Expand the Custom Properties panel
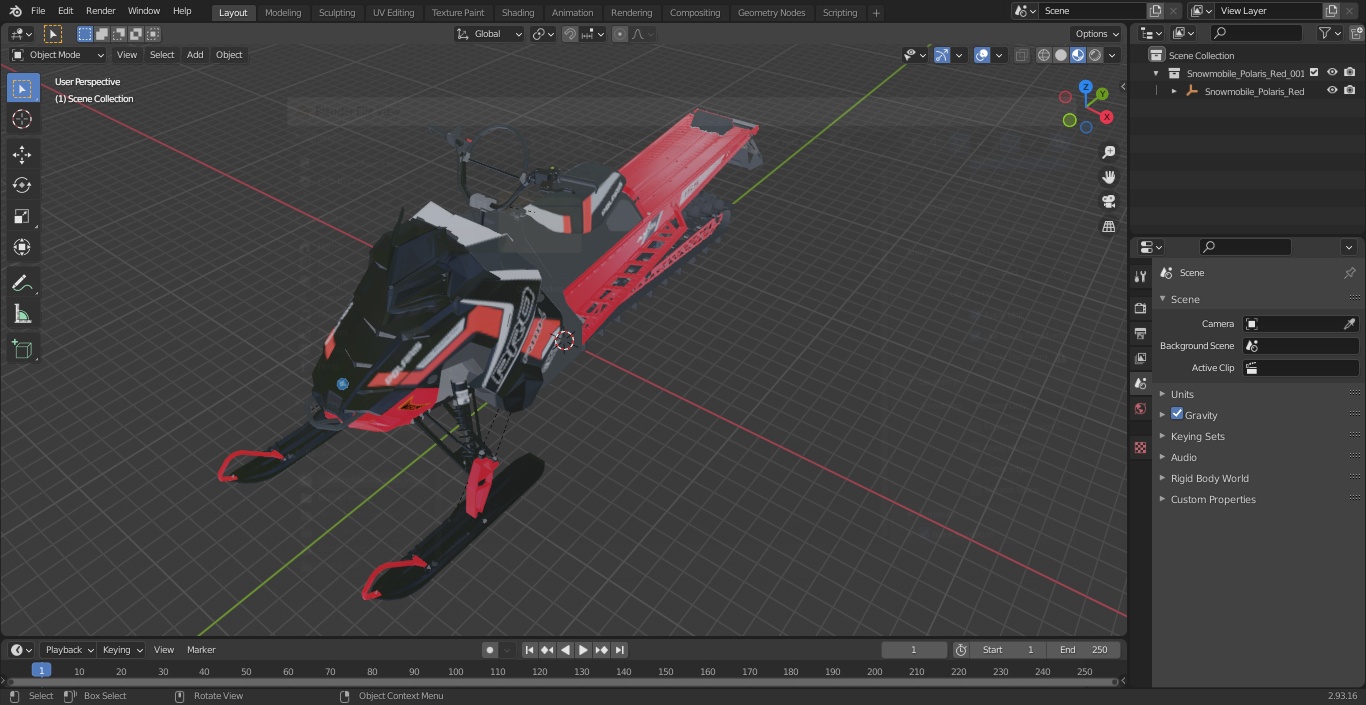The height and width of the screenshot is (705, 1366). click(x=1212, y=499)
